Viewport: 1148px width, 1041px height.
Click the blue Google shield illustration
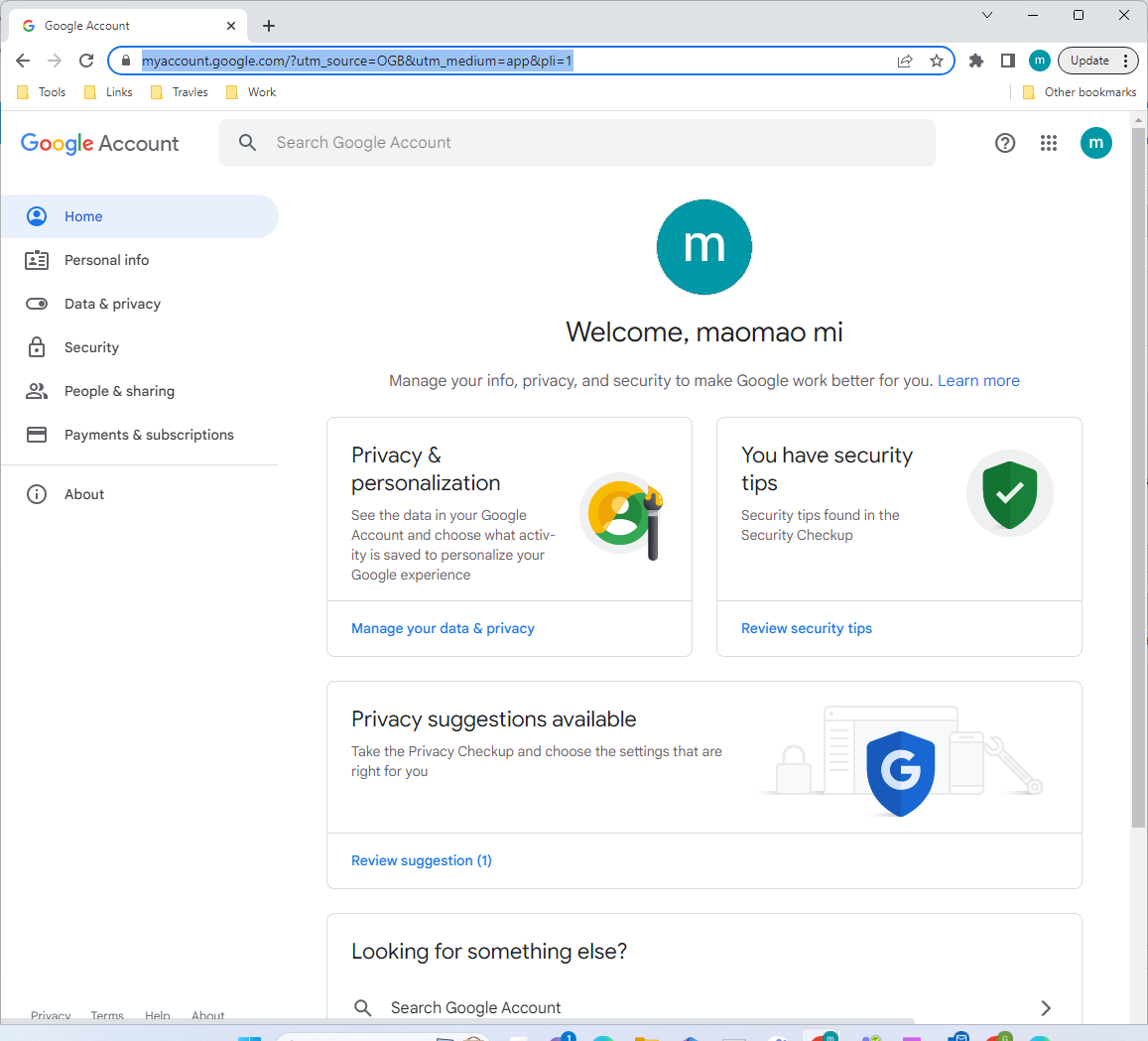pyautogui.click(x=901, y=773)
